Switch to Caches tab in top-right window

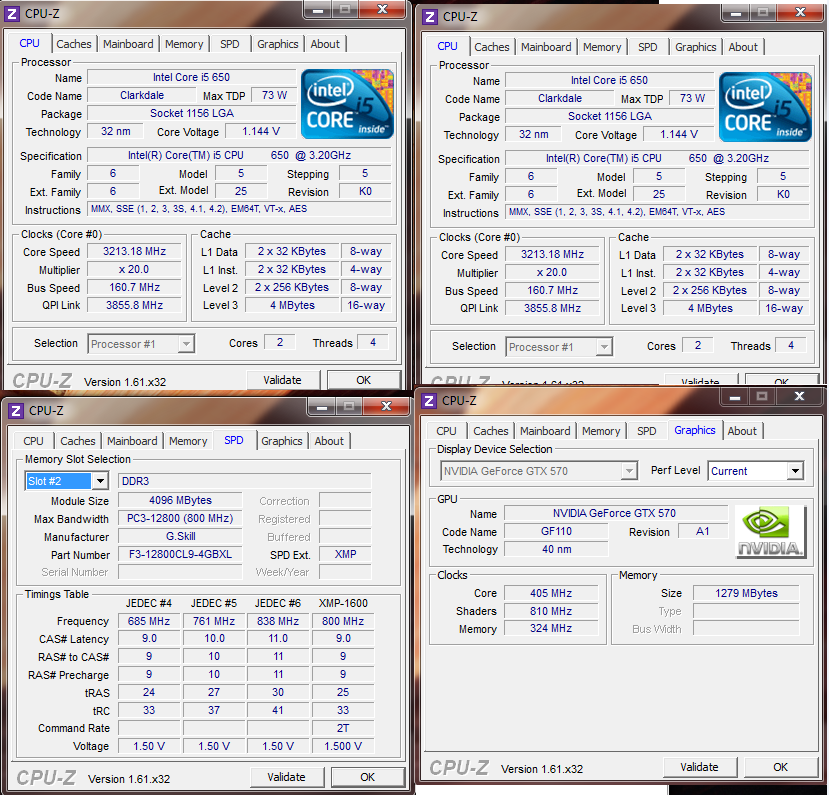[492, 47]
